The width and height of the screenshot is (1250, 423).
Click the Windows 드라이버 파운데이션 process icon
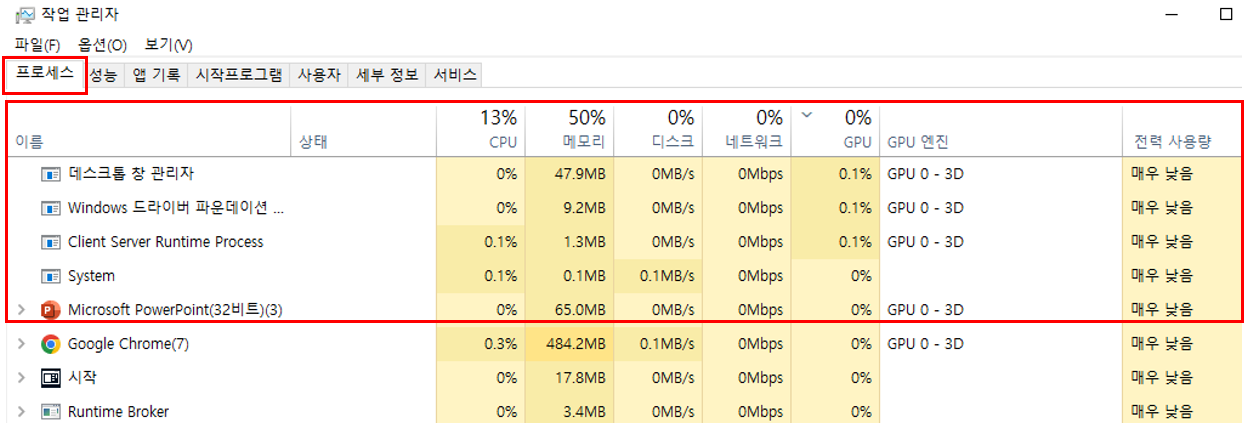51,208
